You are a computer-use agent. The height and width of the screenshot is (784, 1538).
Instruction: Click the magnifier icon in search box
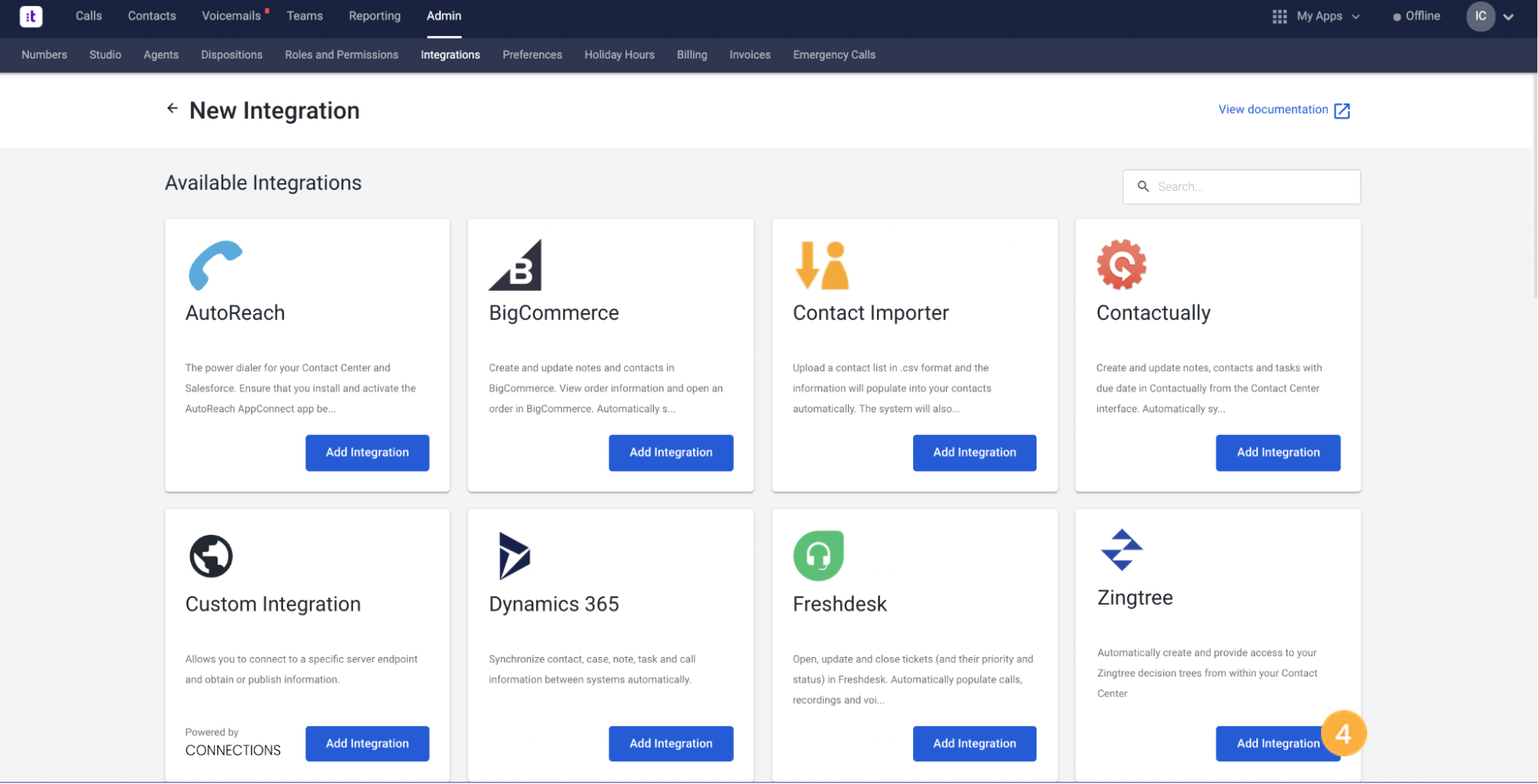[1143, 186]
